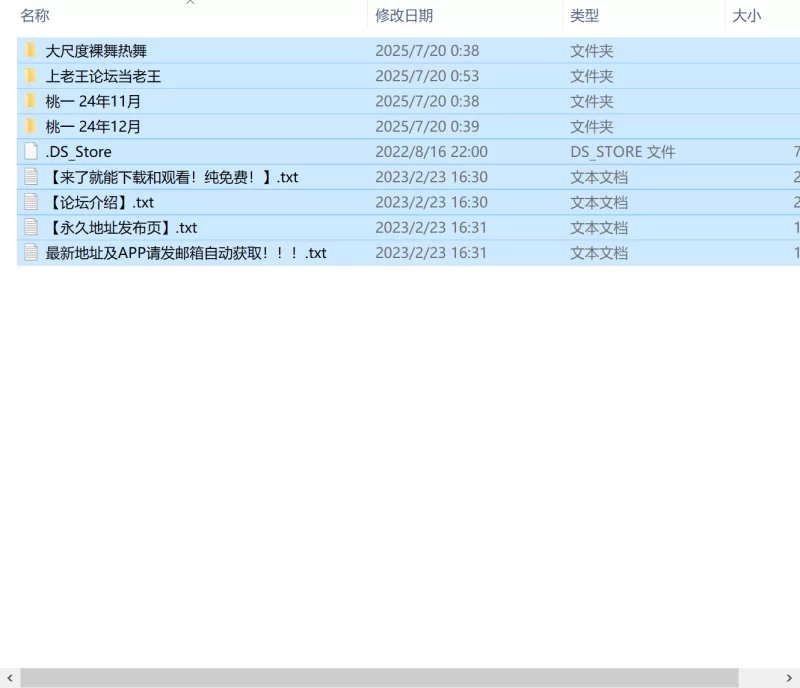Screen dimensions: 800x688
Task: Select the 上老王论坛当老王 folder name
Action: 103,76
